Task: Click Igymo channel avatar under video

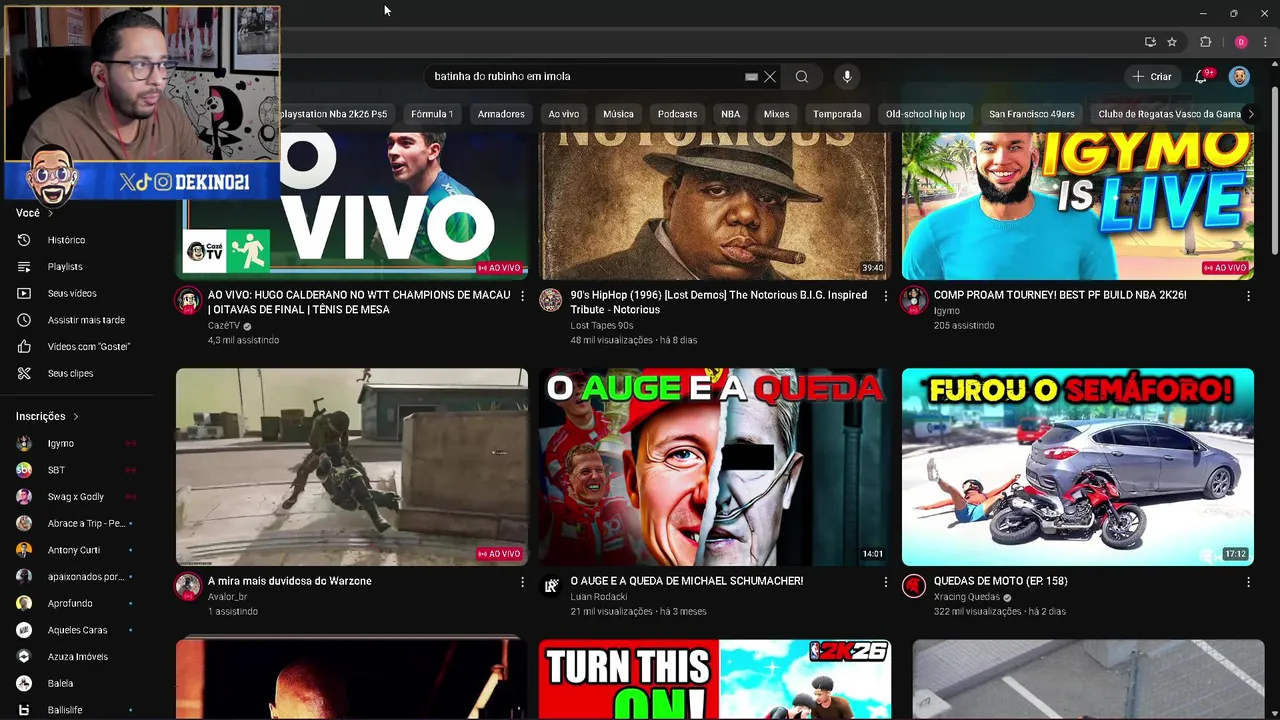Action: click(x=914, y=300)
